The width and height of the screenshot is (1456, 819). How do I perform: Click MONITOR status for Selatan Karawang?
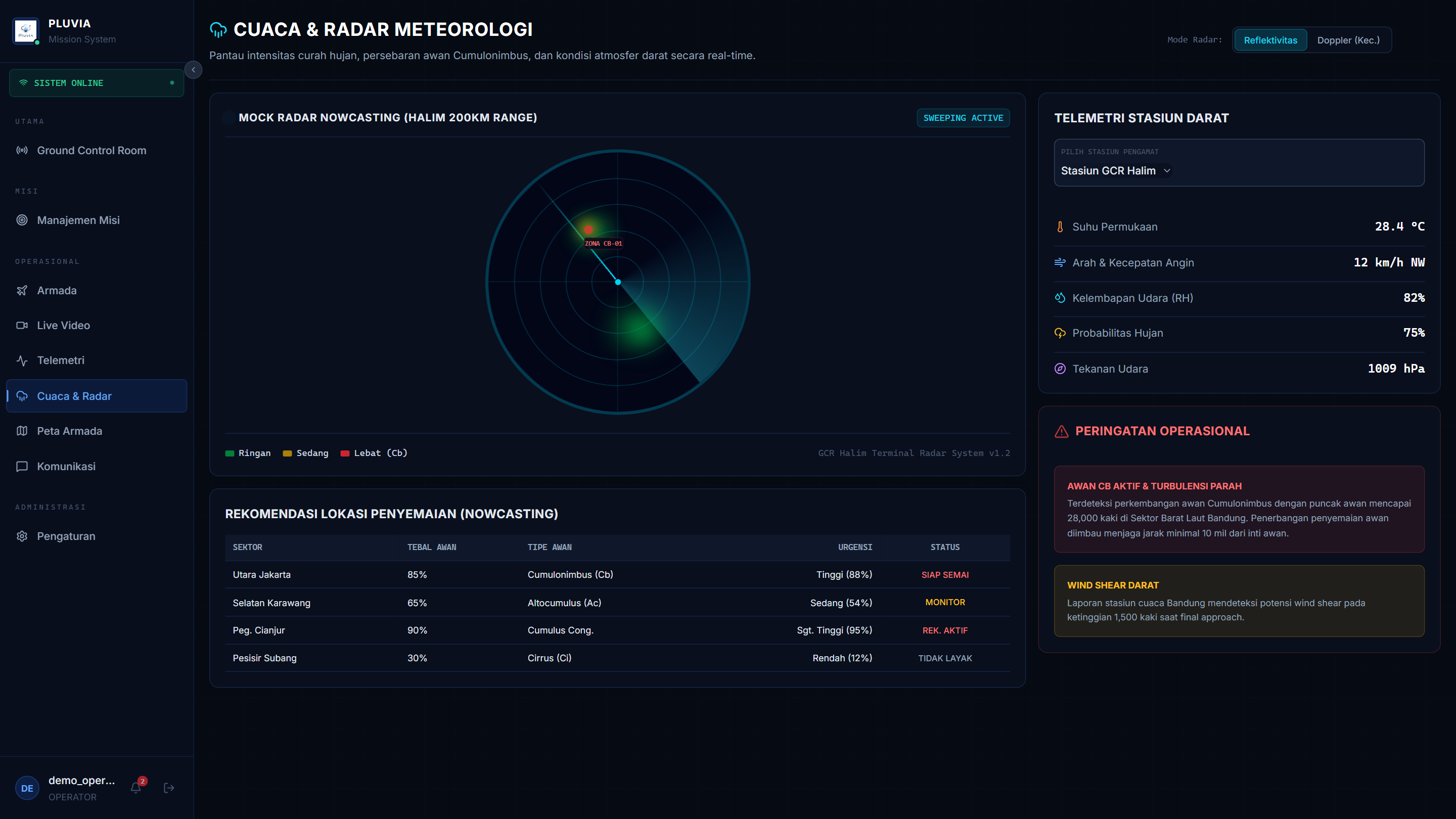[945, 603]
